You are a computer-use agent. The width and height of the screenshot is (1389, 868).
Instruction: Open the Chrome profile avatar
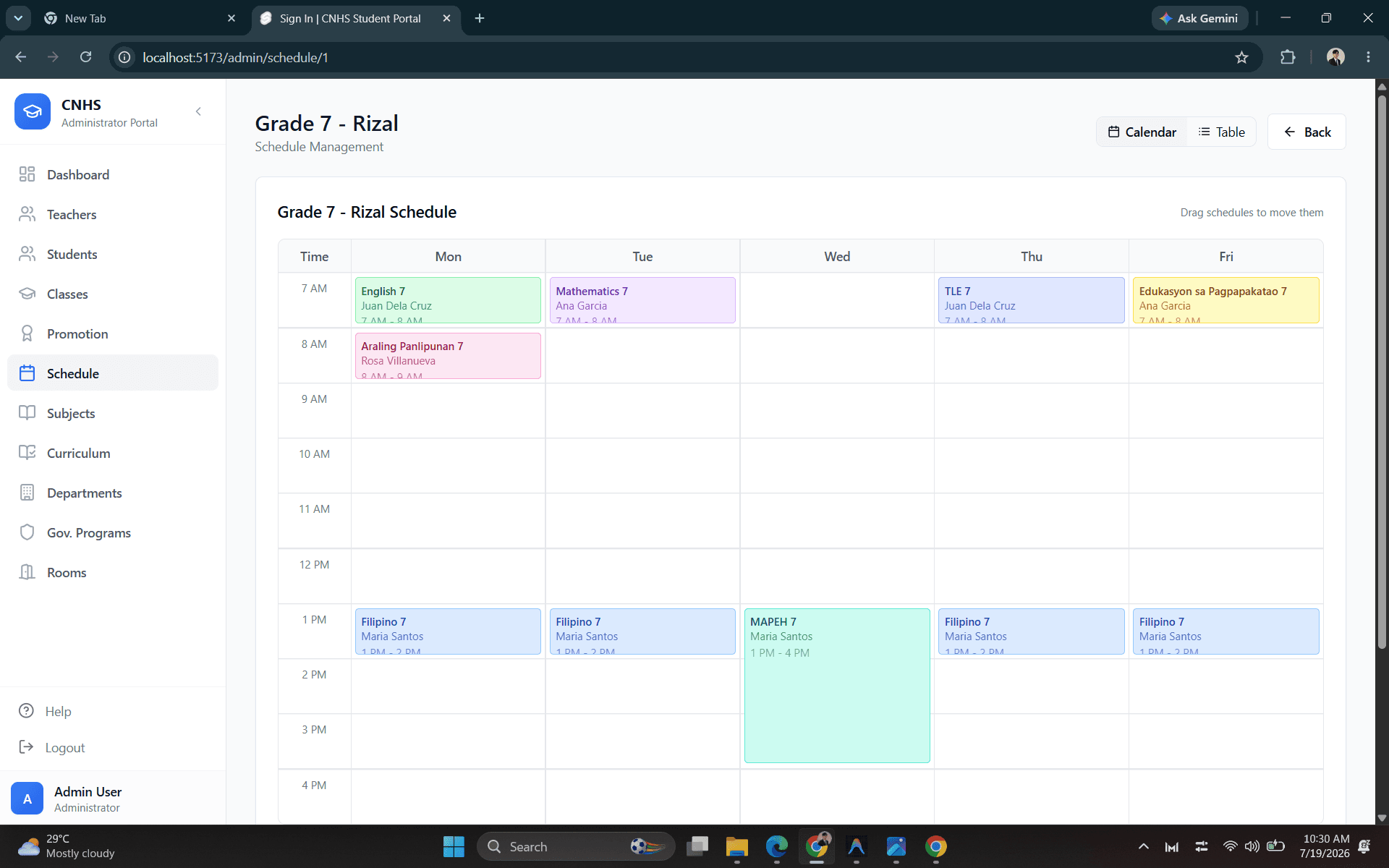1335,57
